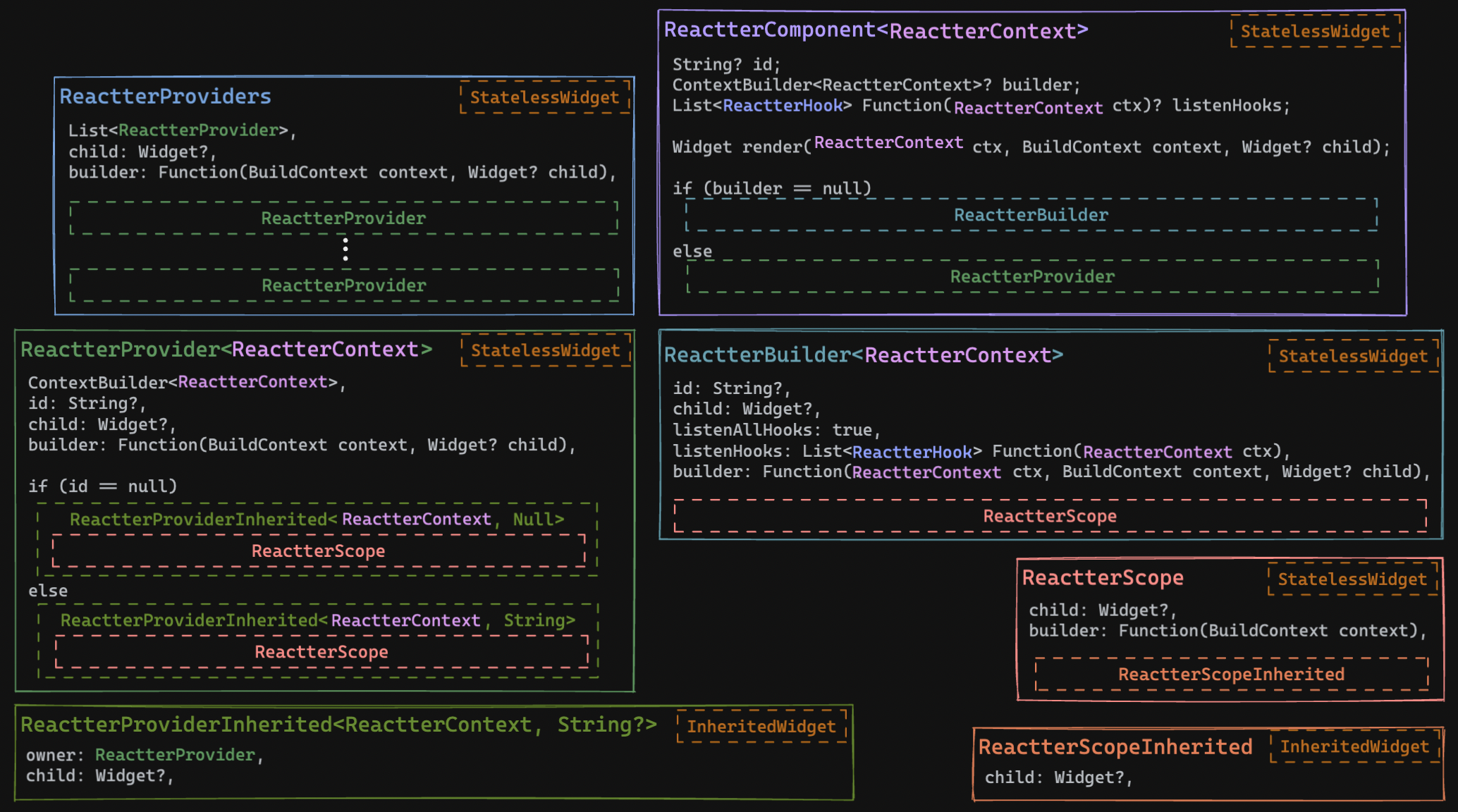Click the ReactterProviders class title
Image resolution: width=1458 pixels, height=812 pixels.
[165, 97]
